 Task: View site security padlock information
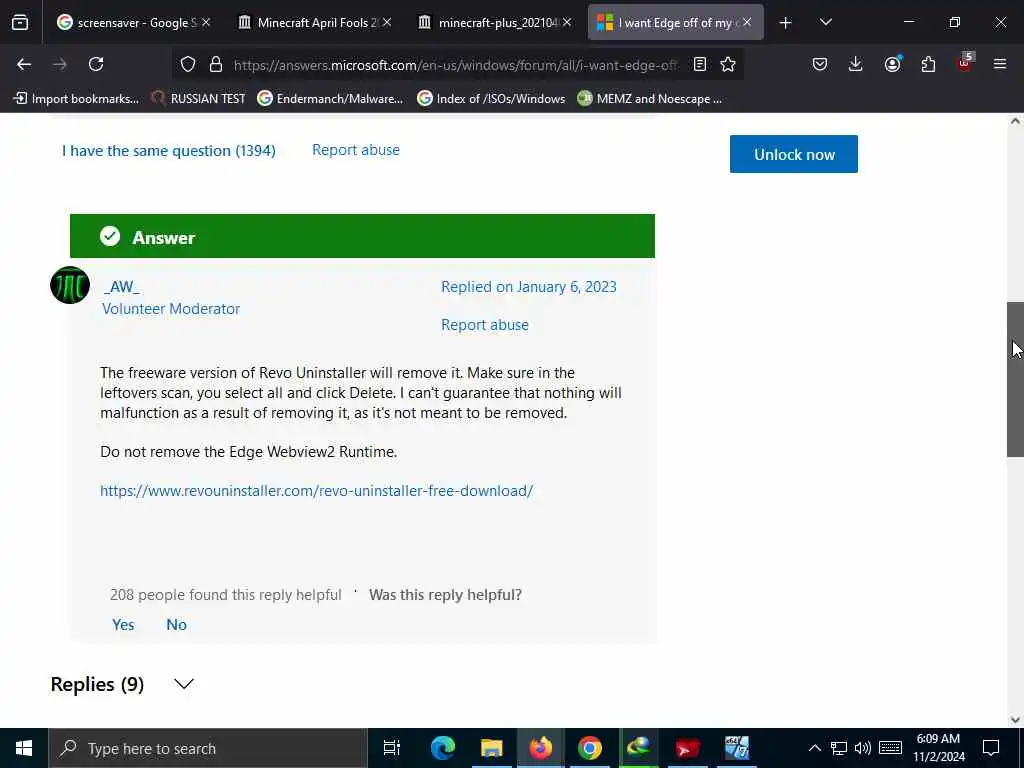pos(216,64)
